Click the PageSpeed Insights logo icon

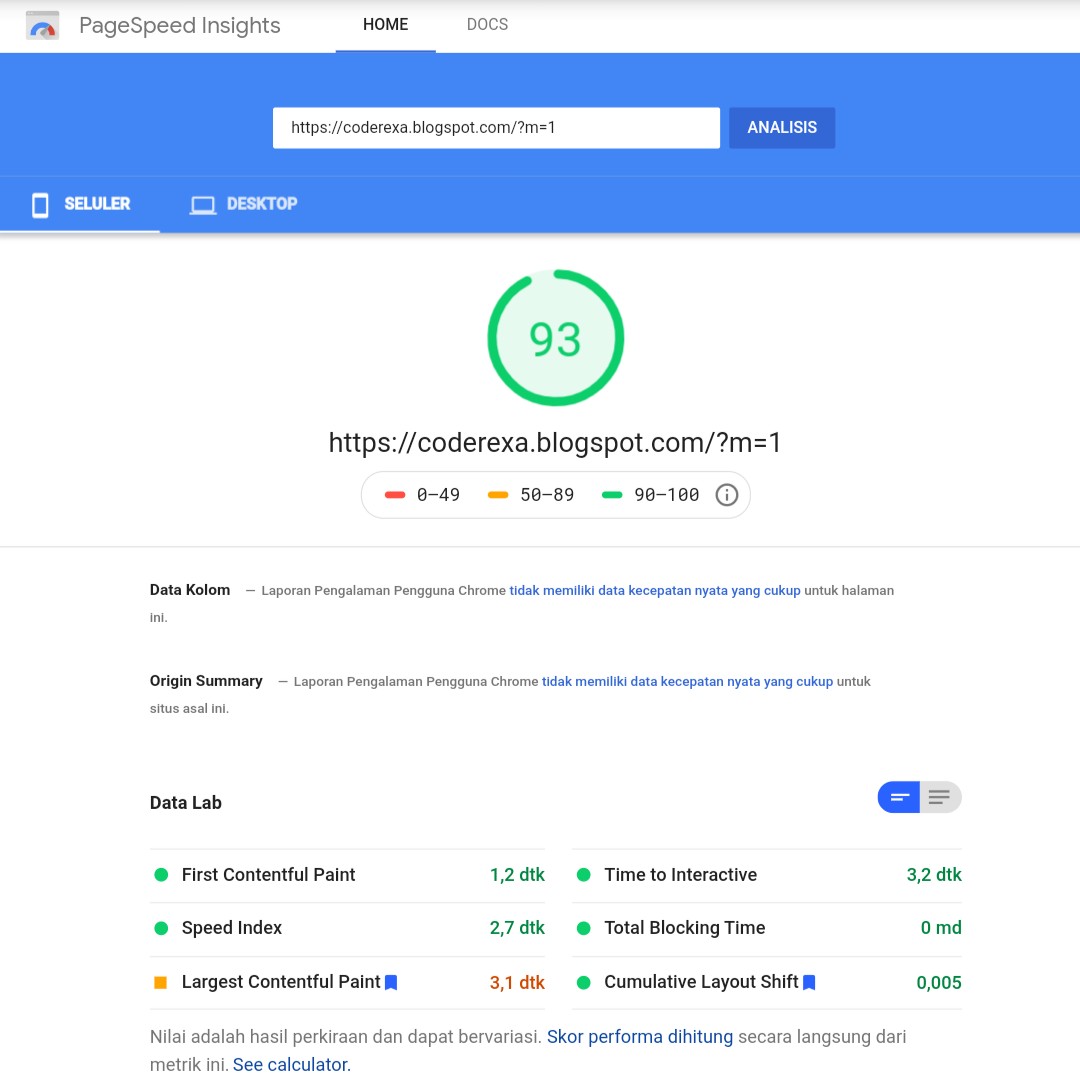(x=42, y=25)
